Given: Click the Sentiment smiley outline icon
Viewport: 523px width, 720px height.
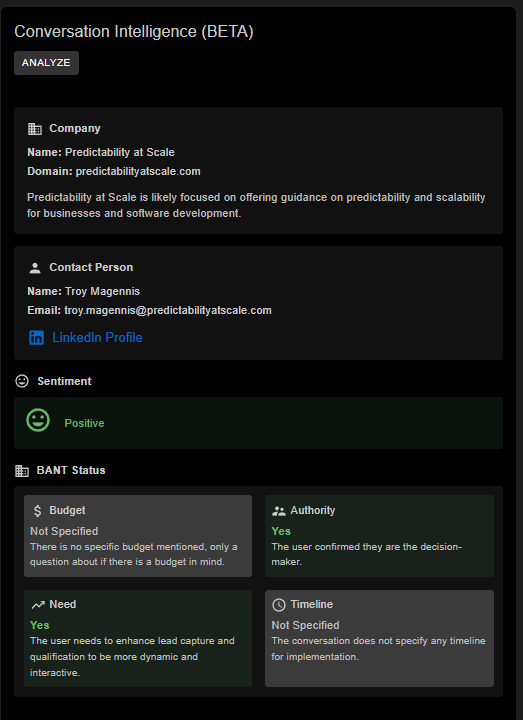Looking at the screenshot, I should (x=22, y=381).
